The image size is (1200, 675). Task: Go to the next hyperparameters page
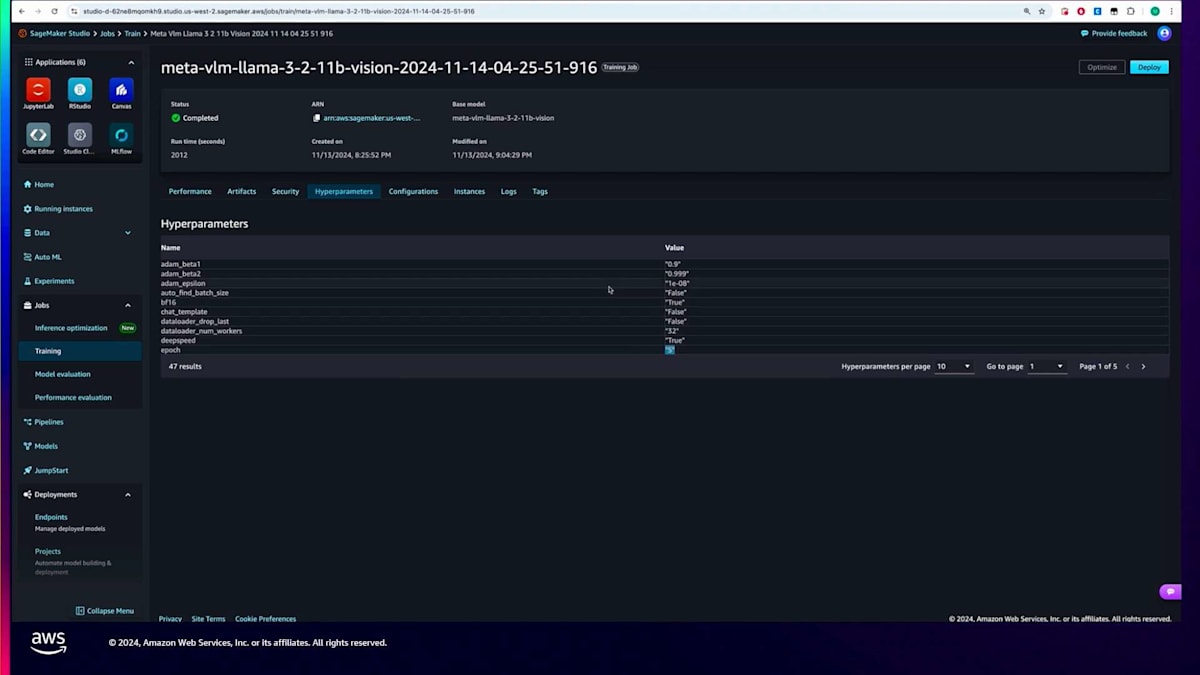1143,367
